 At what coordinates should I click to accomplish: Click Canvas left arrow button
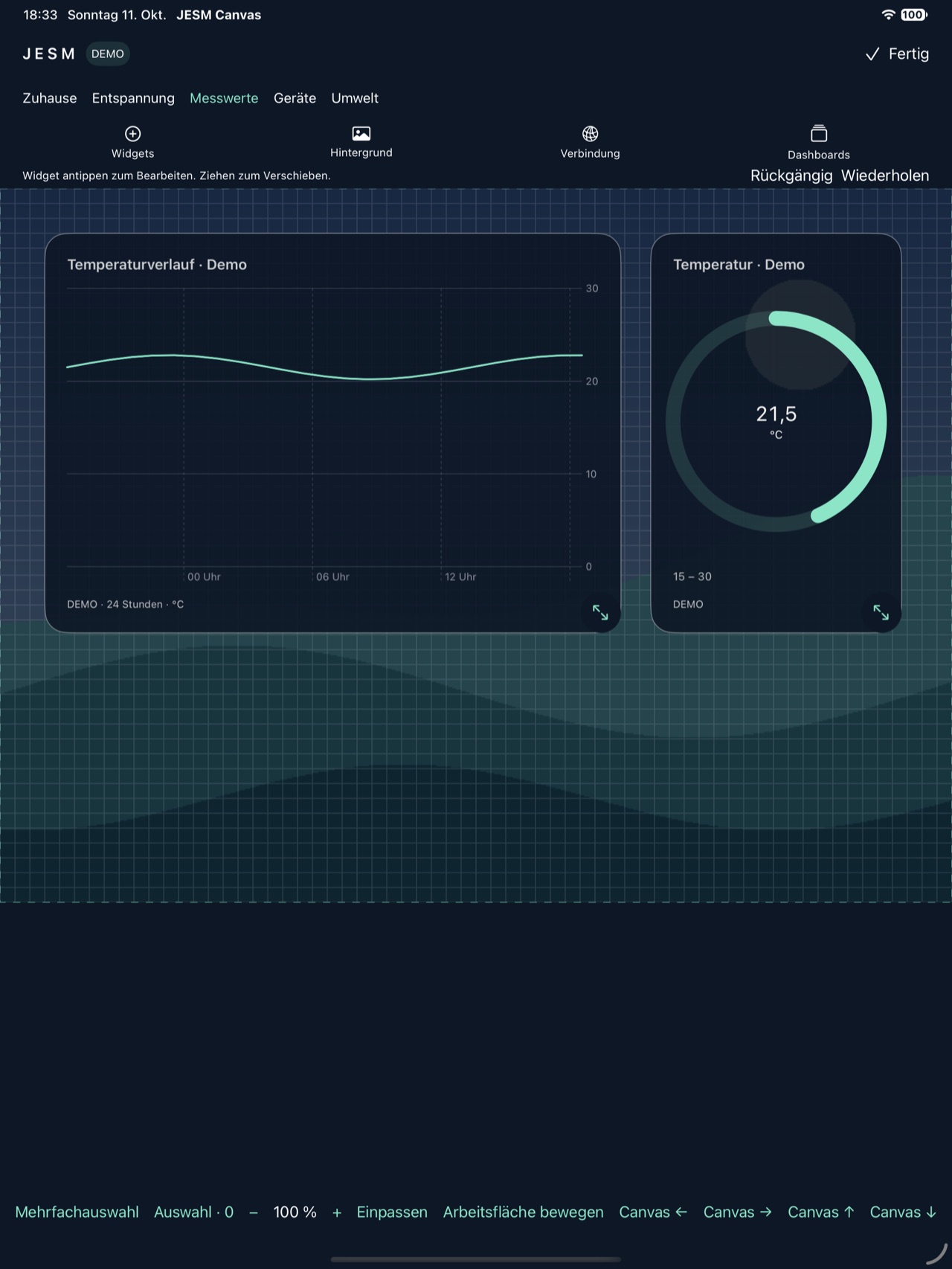pyautogui.click(x=653, y=1212)
